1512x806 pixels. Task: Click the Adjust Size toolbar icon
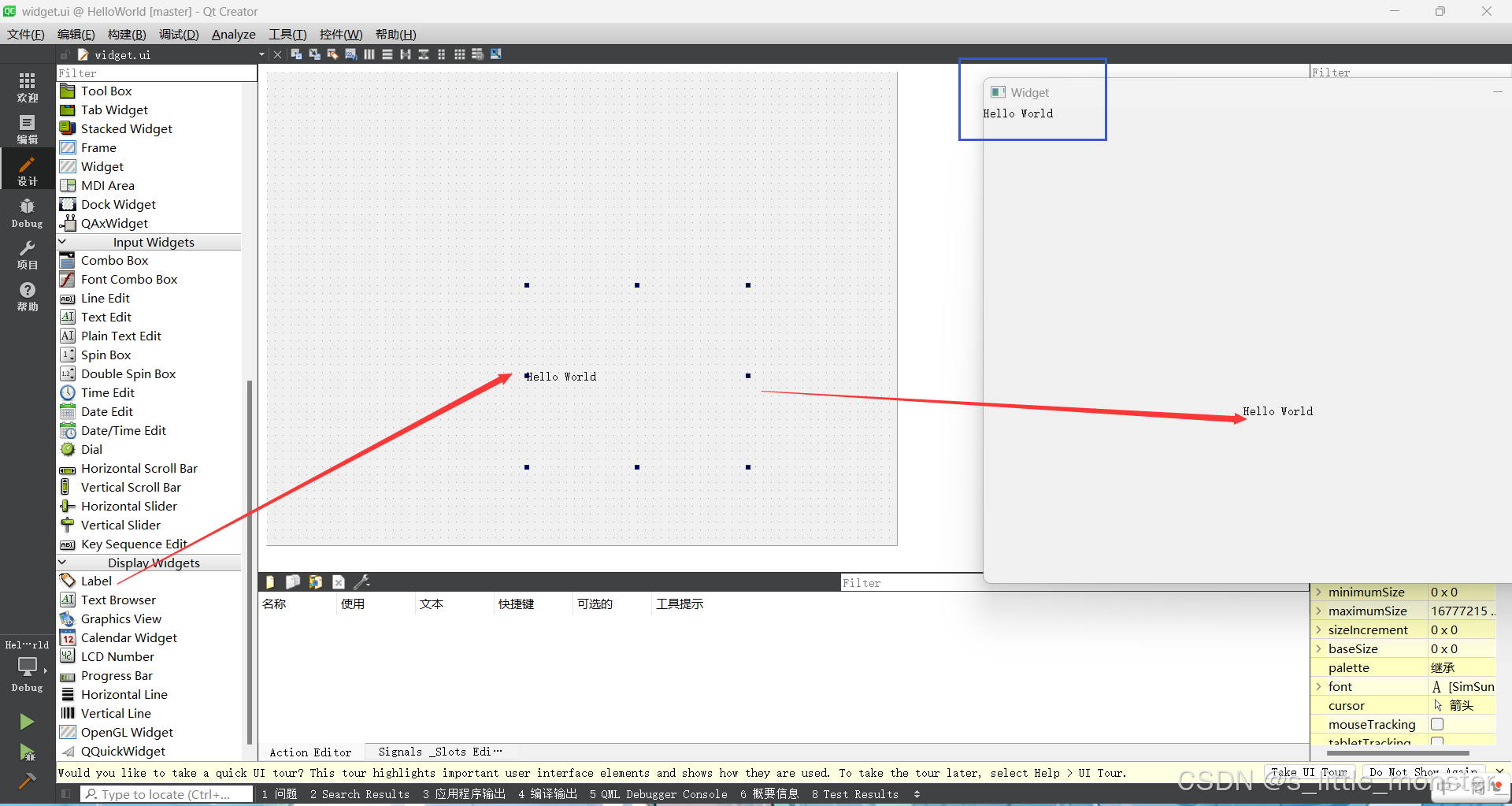pyautogui.click(x=496, y=54)
